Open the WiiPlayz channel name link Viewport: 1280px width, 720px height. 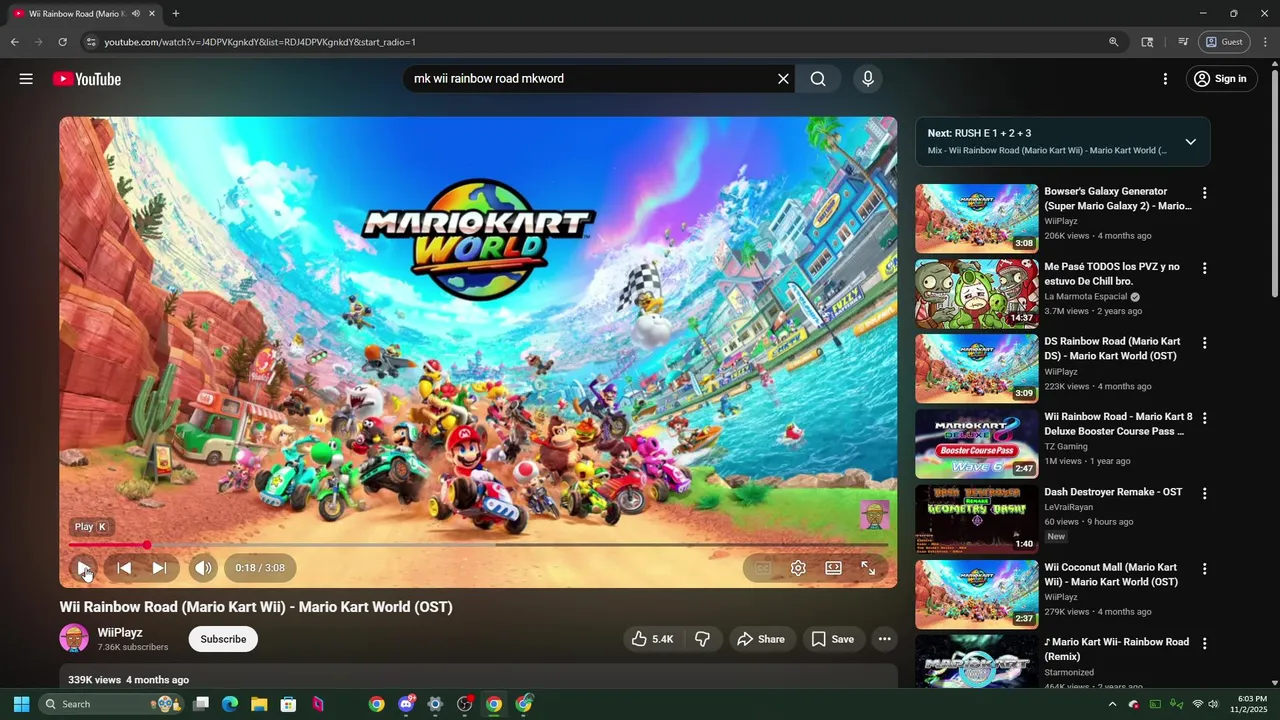tap(120, 633)
